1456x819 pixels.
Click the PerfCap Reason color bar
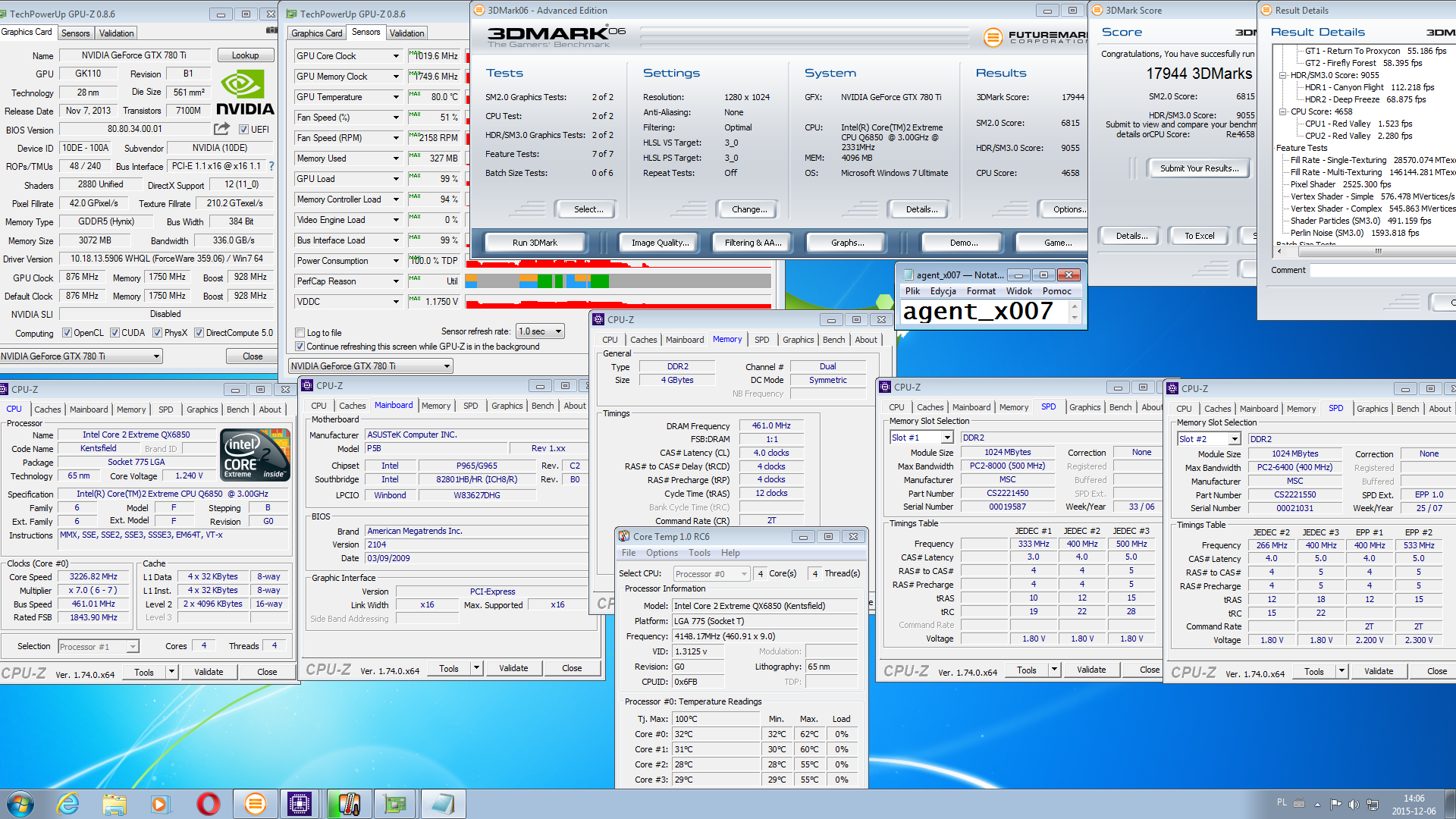[x=618, y=281]
